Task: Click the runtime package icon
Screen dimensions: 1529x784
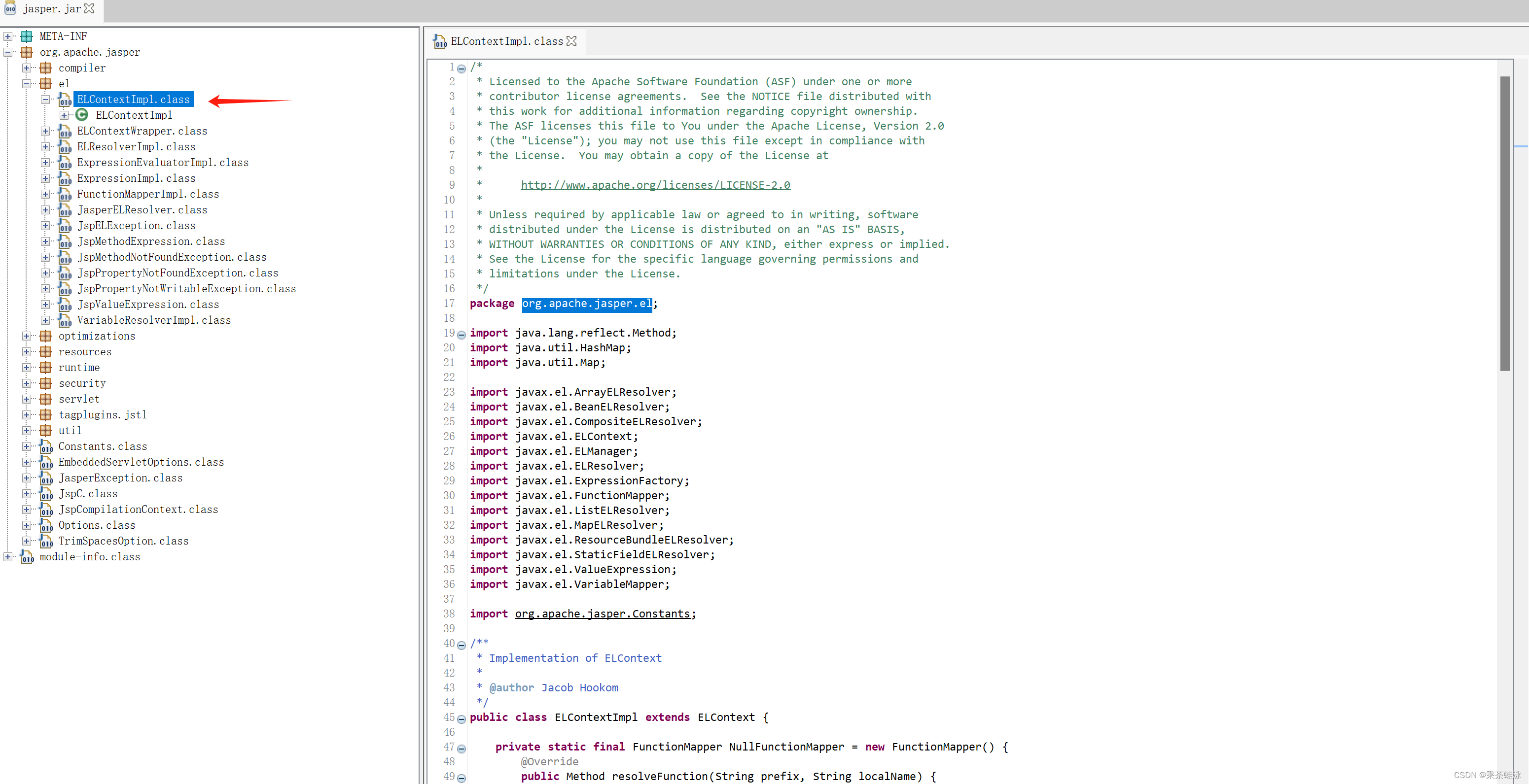Action: 45,368
